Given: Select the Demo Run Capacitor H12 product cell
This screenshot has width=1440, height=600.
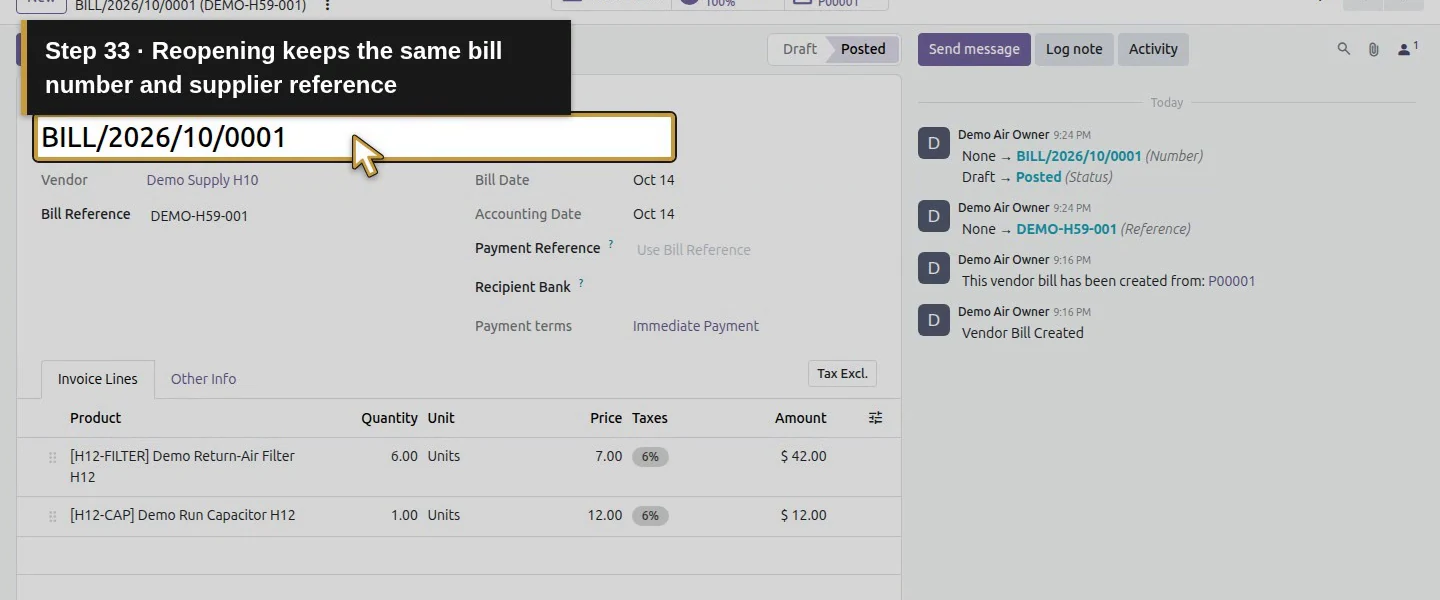Looking at the screenshot, I should coord(182,516).
